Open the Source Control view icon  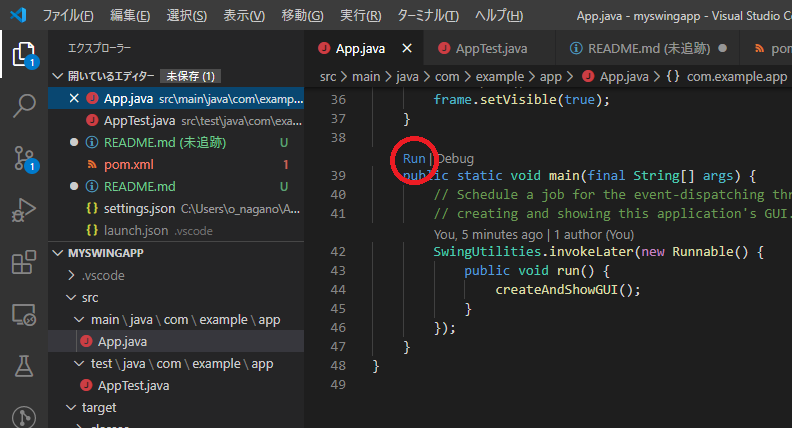point(24,159)
